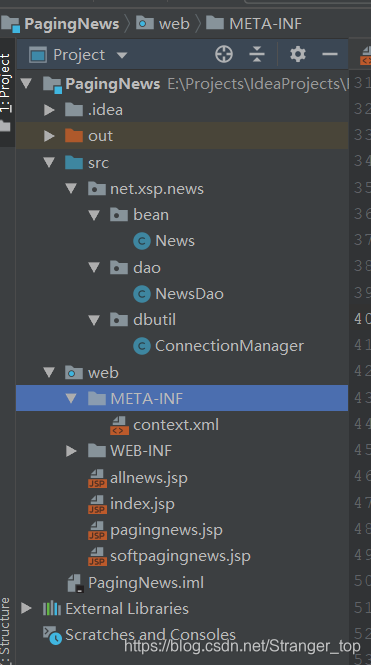Screen dimensions: 371x665
Task: Click the net.xsp.news package icon
Action: click(97, 188)
